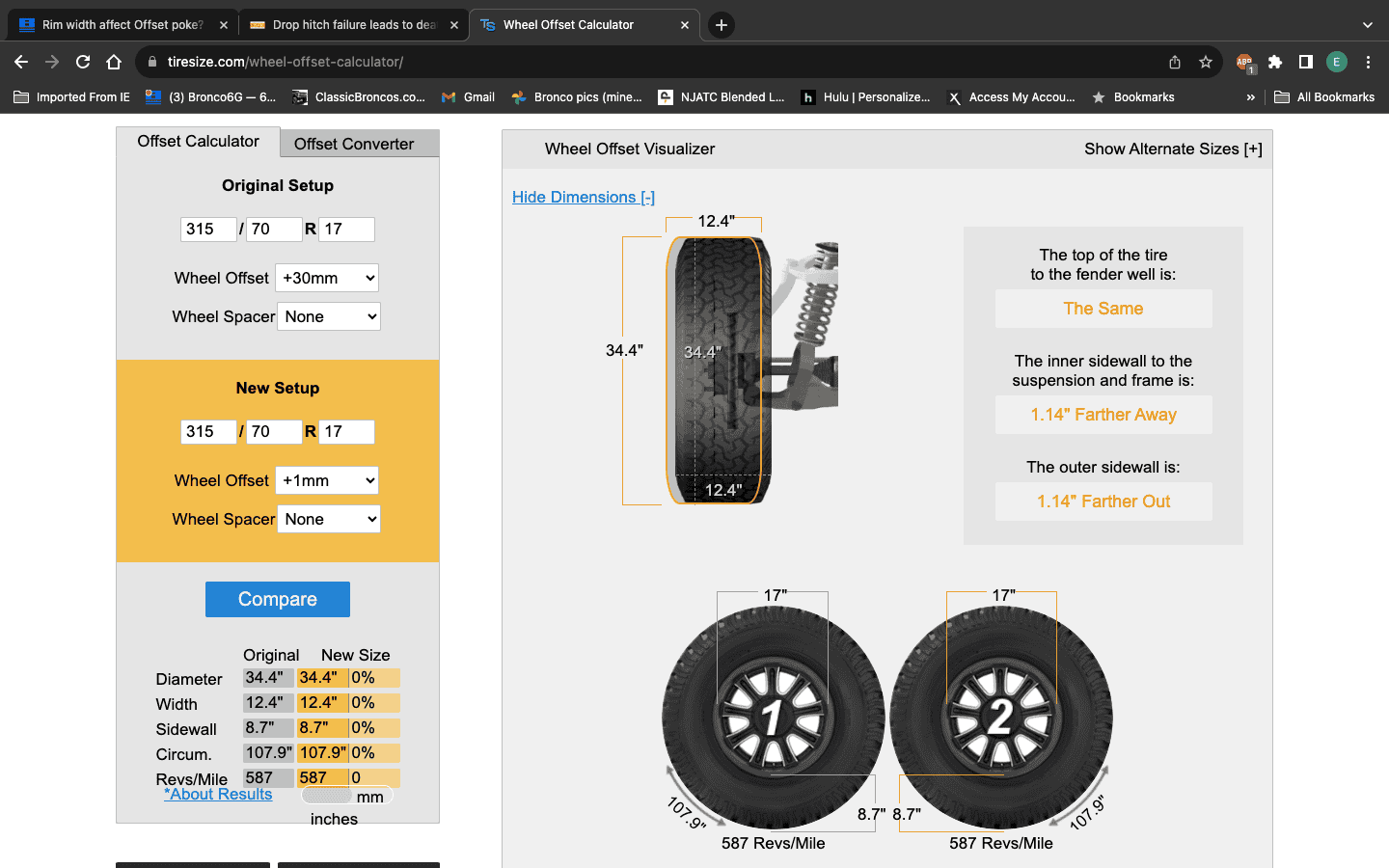This screenshot has height=868, width=1389.
Task: Switch to Rim width affect Offset tab
Action: click(x=122, y=25)
